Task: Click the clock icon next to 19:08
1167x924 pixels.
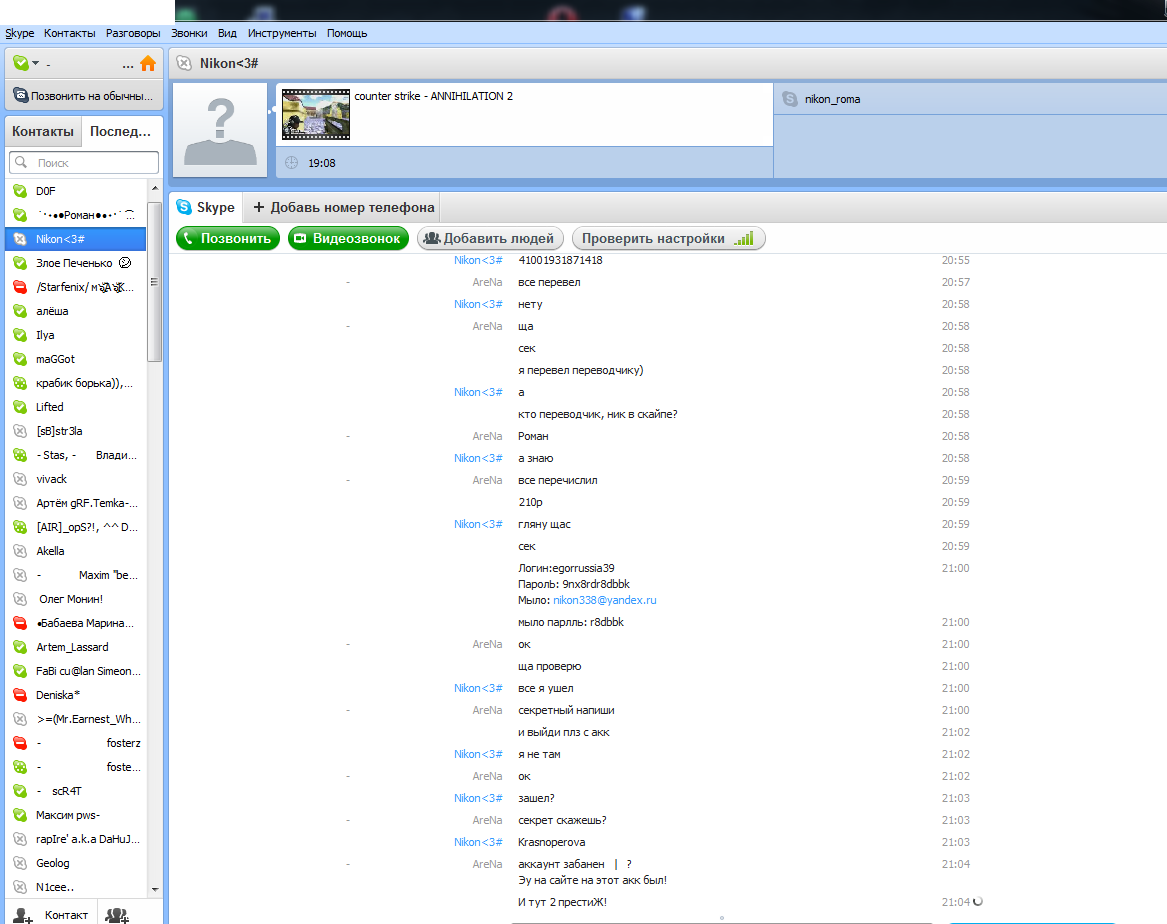Action: 292,163
